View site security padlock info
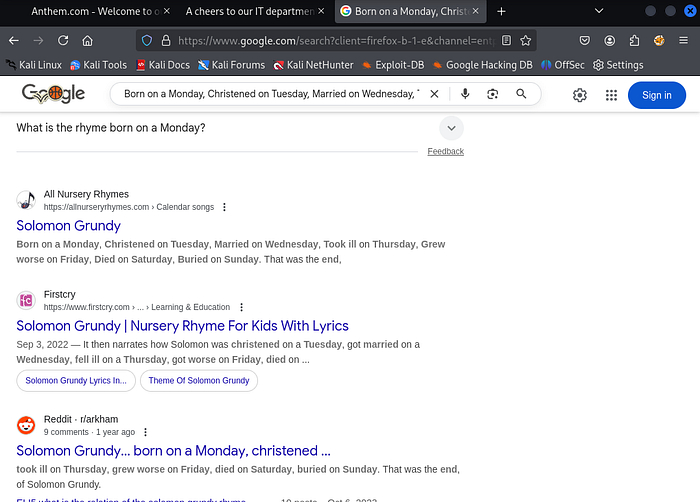This screenshot has width=700, height=502. 166,41
